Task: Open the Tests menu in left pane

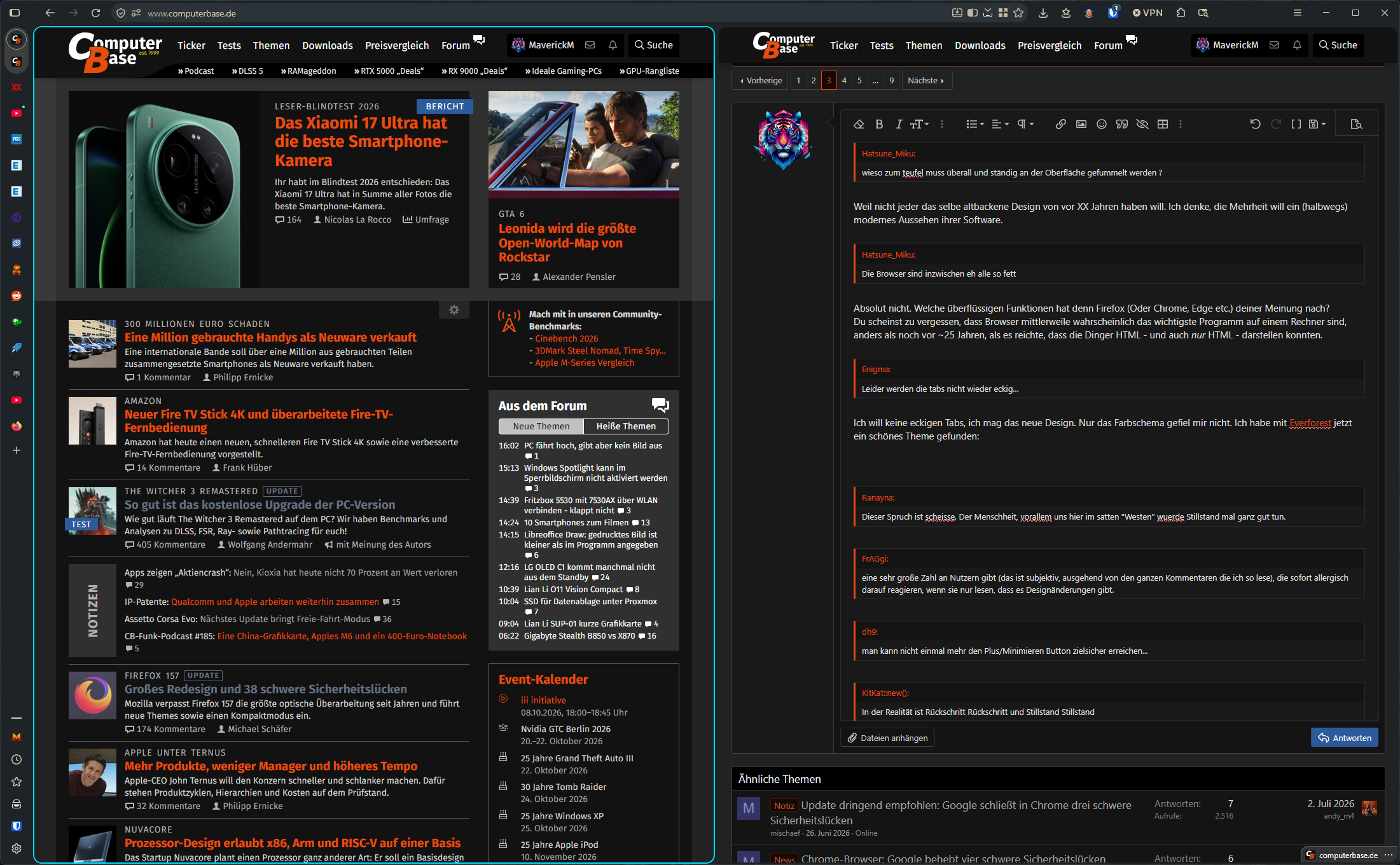Action: (229, 45)
